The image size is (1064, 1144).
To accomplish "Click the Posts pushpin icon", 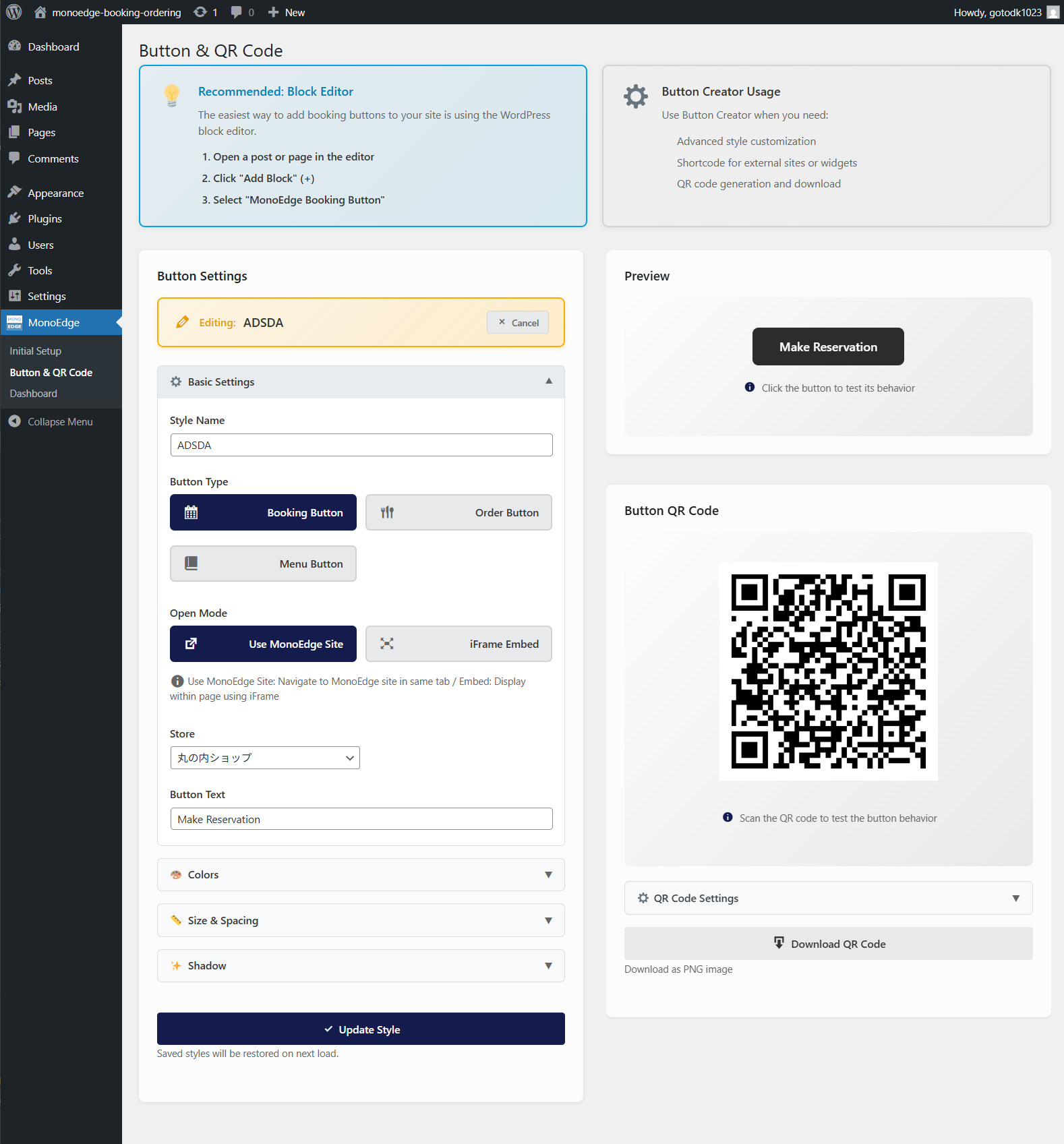I will coord(15,80).
